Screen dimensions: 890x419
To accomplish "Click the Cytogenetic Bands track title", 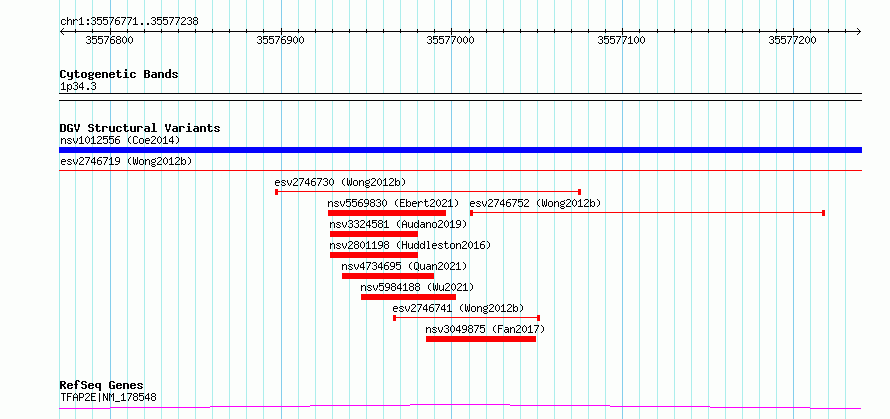I will click(119, 74).
